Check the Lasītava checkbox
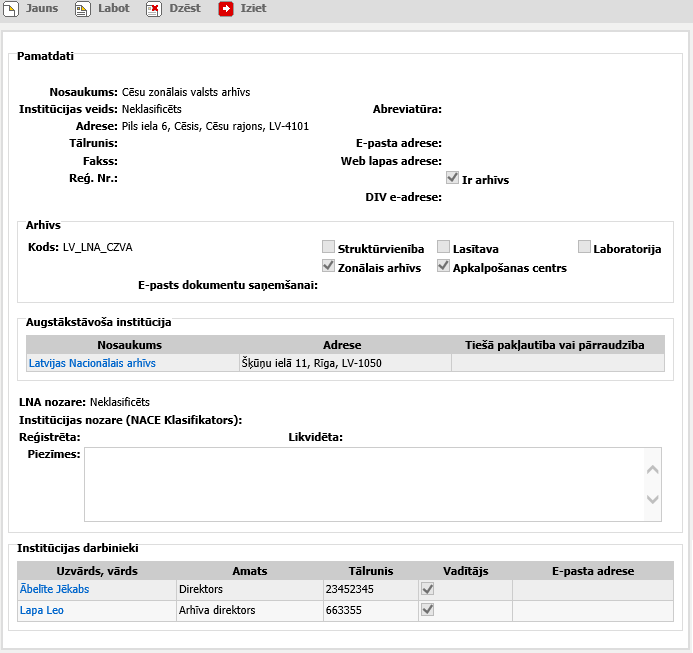 click(x=444, y=247)
